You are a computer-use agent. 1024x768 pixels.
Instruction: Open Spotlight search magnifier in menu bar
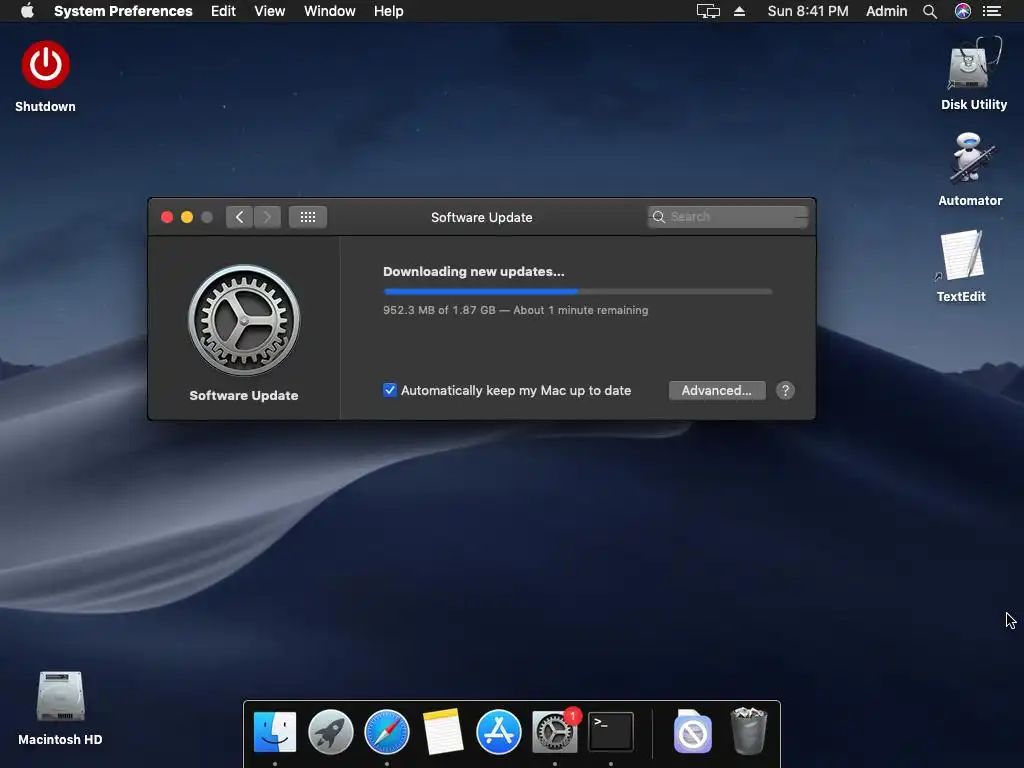[930, 11]
